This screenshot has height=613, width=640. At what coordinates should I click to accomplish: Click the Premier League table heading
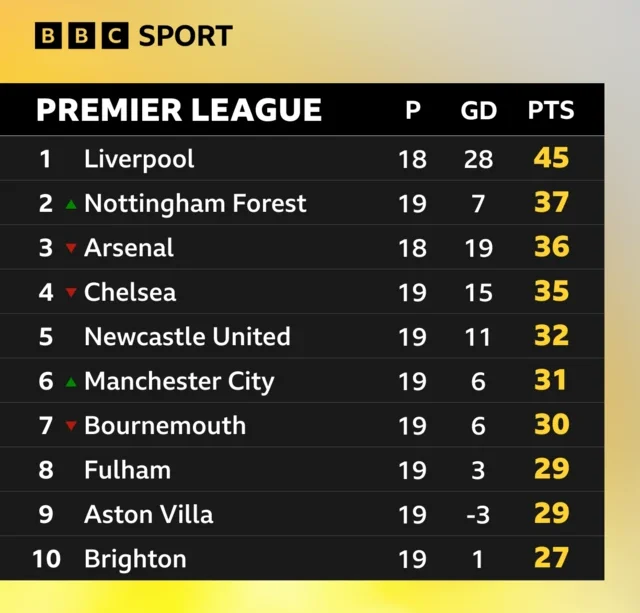(179, 110)
